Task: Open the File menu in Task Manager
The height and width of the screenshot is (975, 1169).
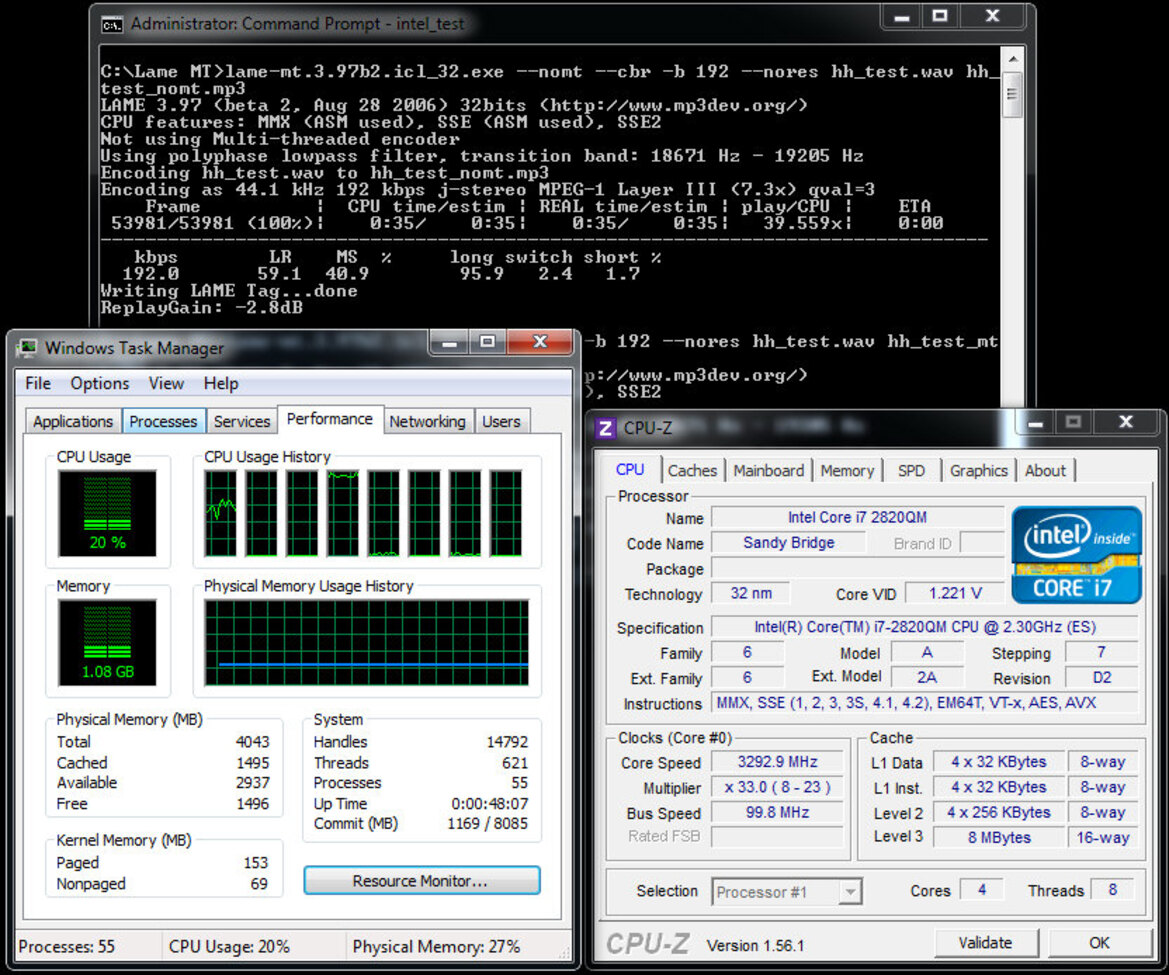Action: (x=38, y=383)
